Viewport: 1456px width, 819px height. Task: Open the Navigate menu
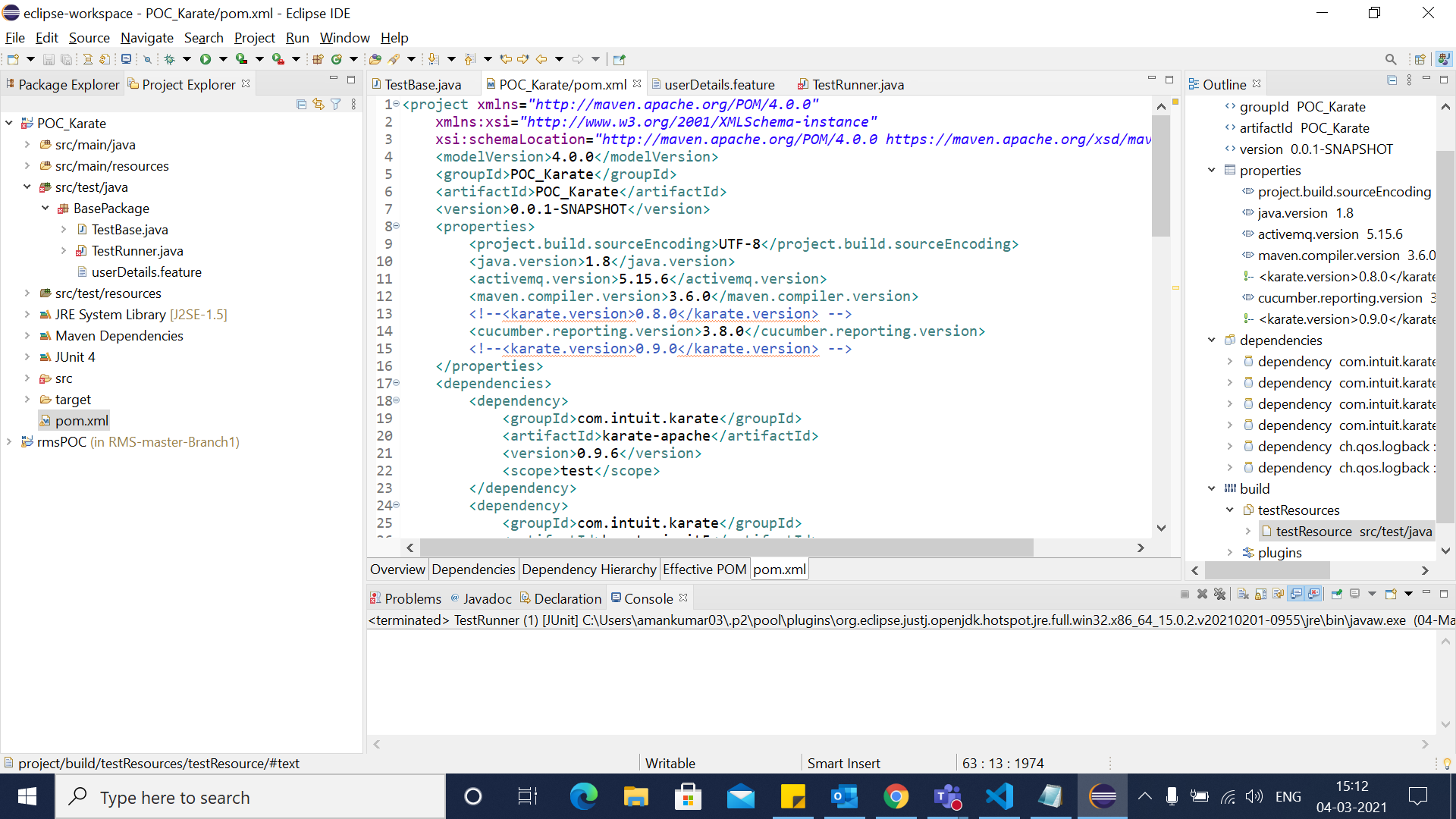click(146, 37)
